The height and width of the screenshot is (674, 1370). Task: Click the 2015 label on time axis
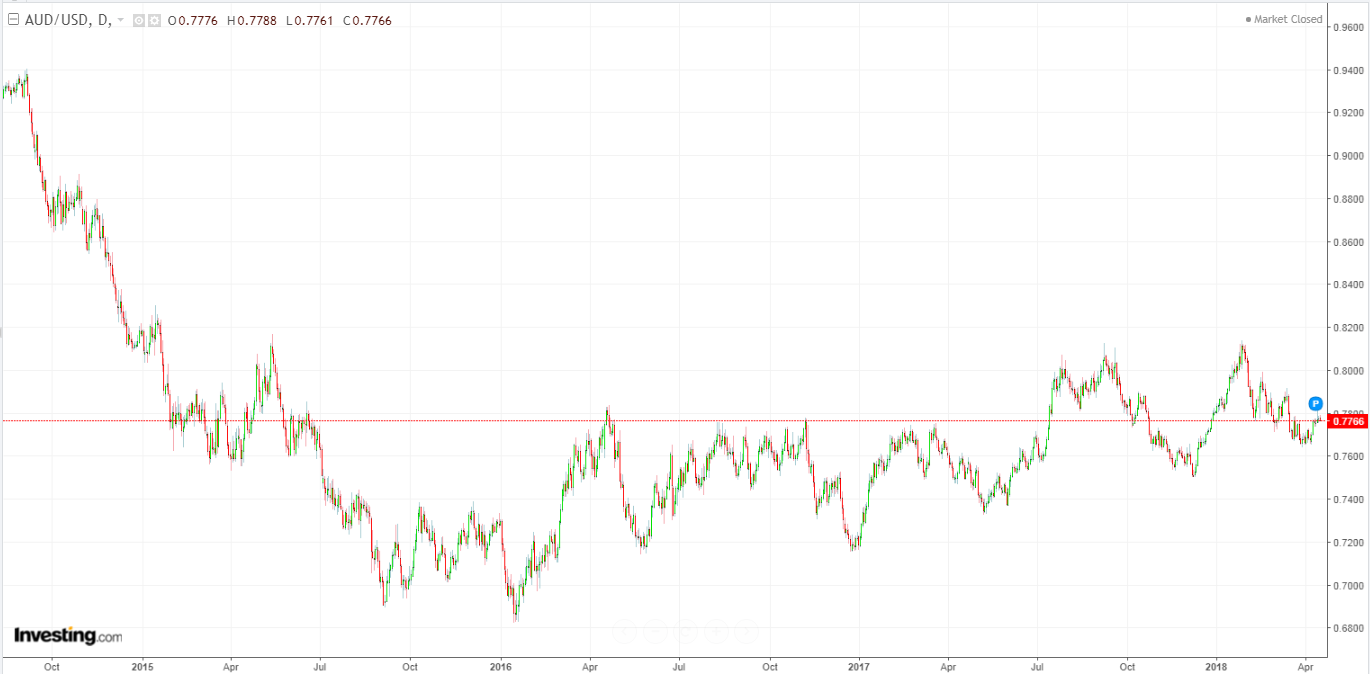tap(143, 665)
